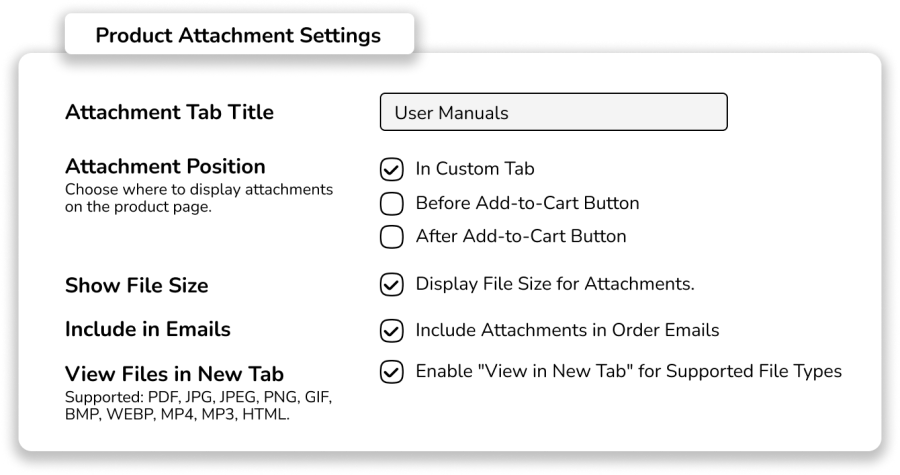Check the Before Add-to-Cart Button checkbox
900x475 pixels.
(x=392, y=203)
